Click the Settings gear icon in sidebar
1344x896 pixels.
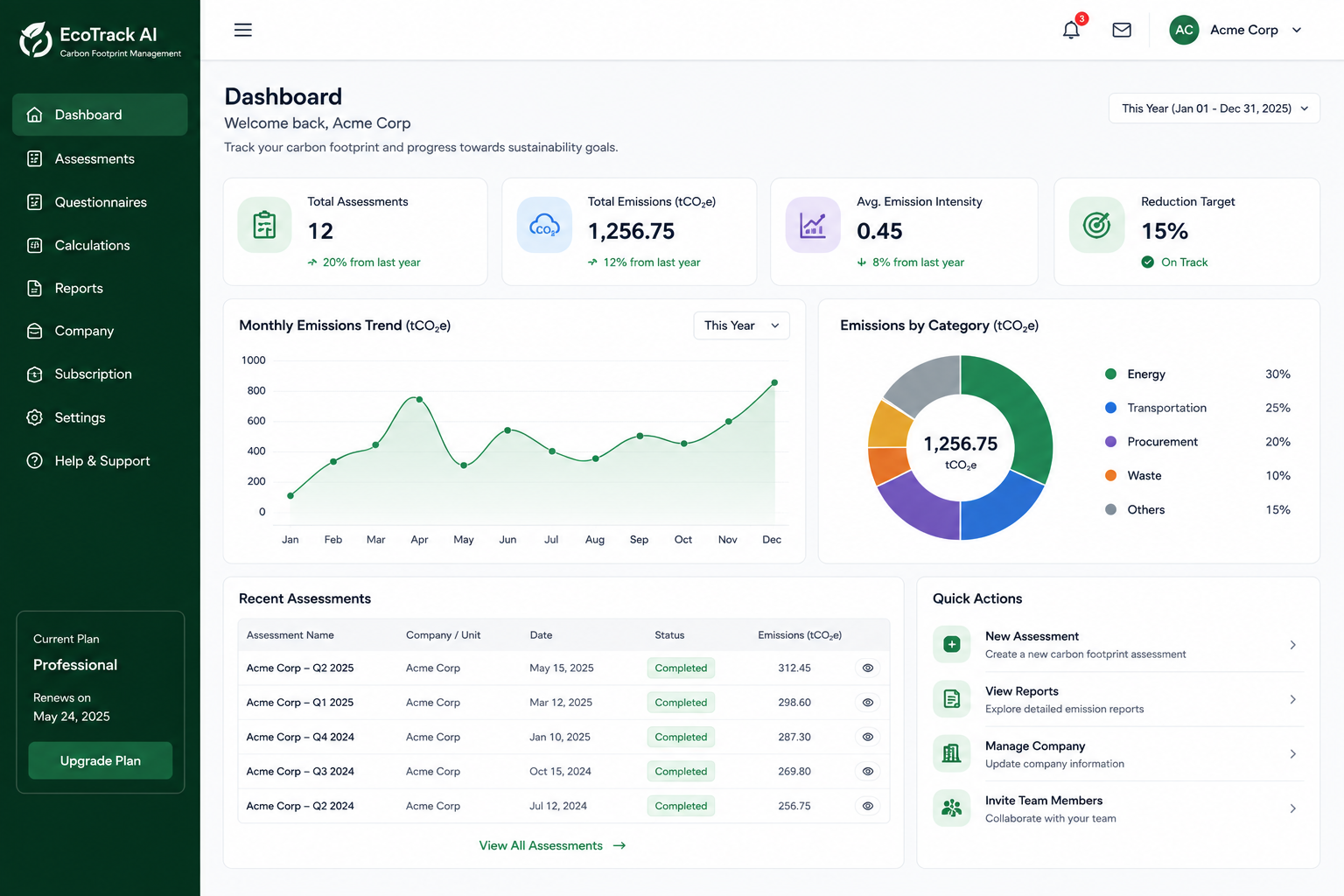35,417
